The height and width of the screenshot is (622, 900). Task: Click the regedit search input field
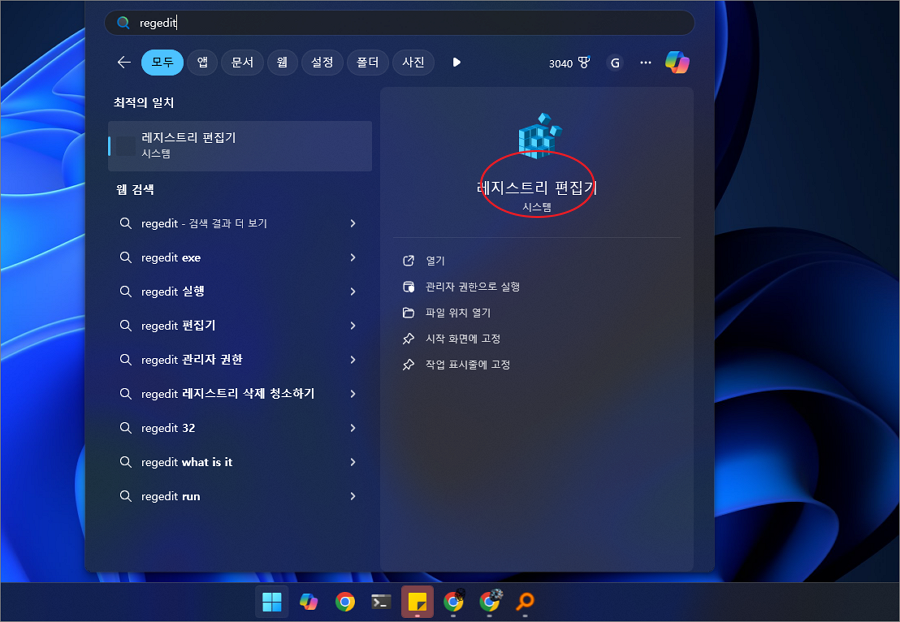point(399,22)
